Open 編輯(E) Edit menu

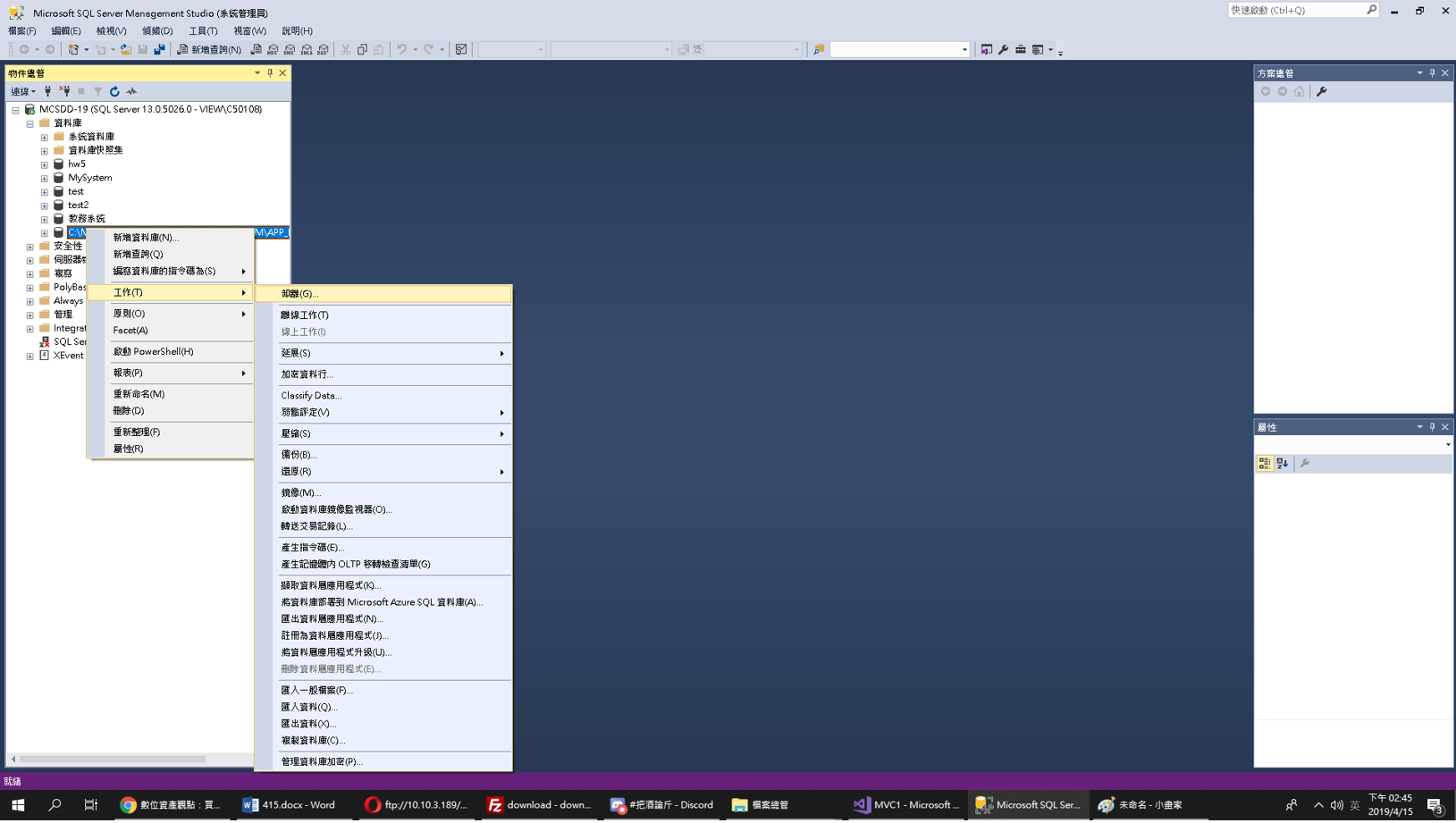(x=66, y=31)
